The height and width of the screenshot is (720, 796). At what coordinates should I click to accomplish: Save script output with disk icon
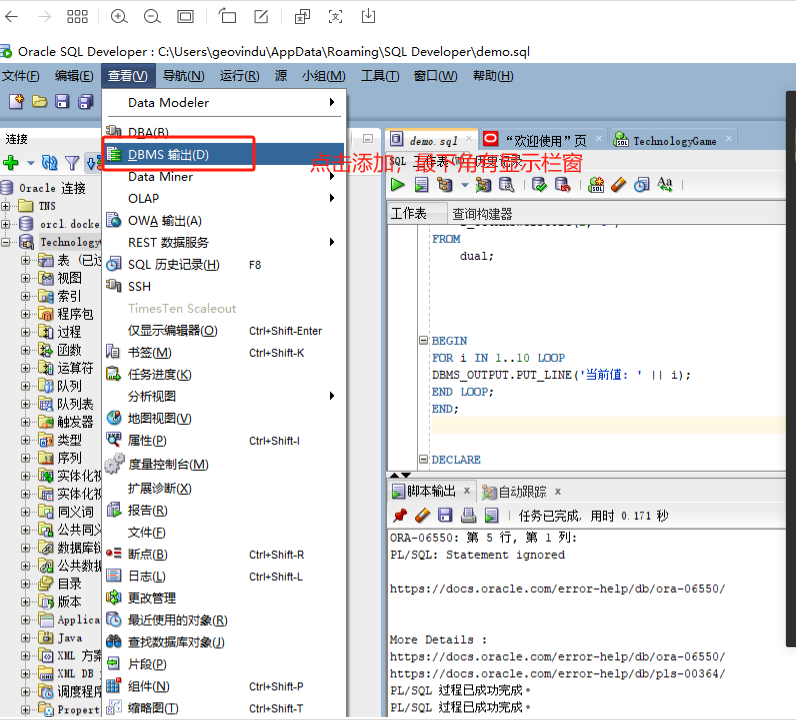pyautogui.click(x=445, y=516)
